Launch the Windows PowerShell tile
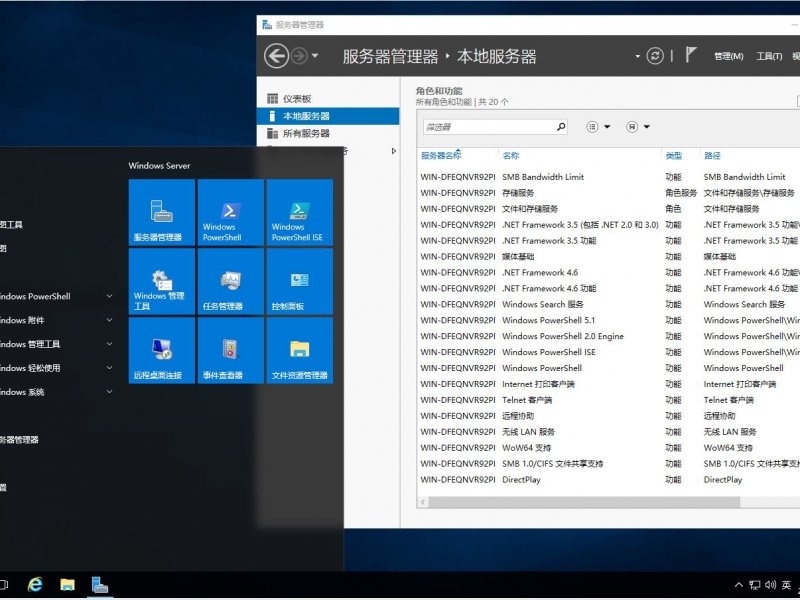800x600 pixels. pyautogui.click(x=231, y=212)
